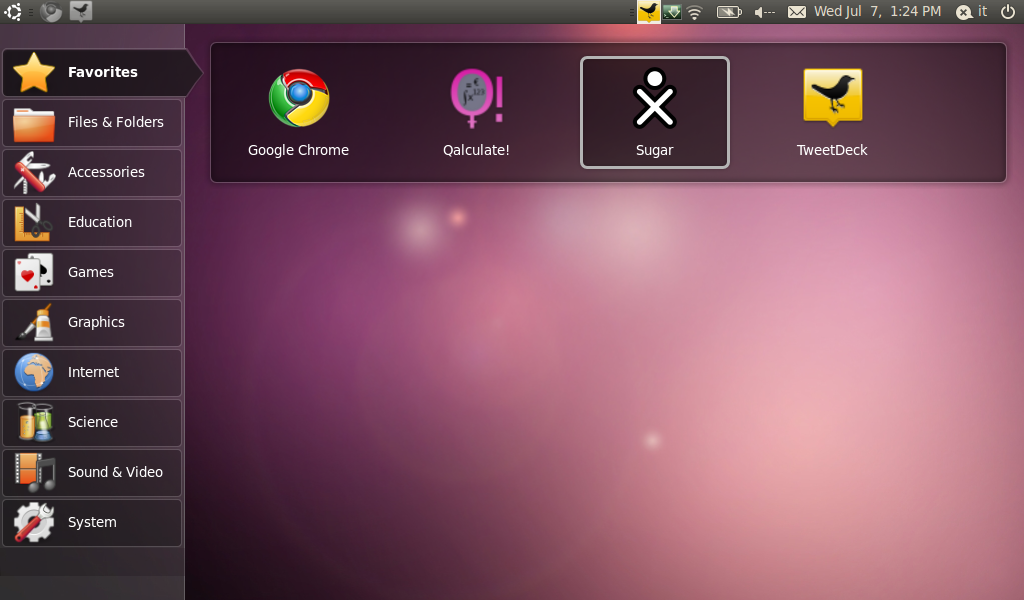Switch to the Chrome window in top panel

point(51,11)
